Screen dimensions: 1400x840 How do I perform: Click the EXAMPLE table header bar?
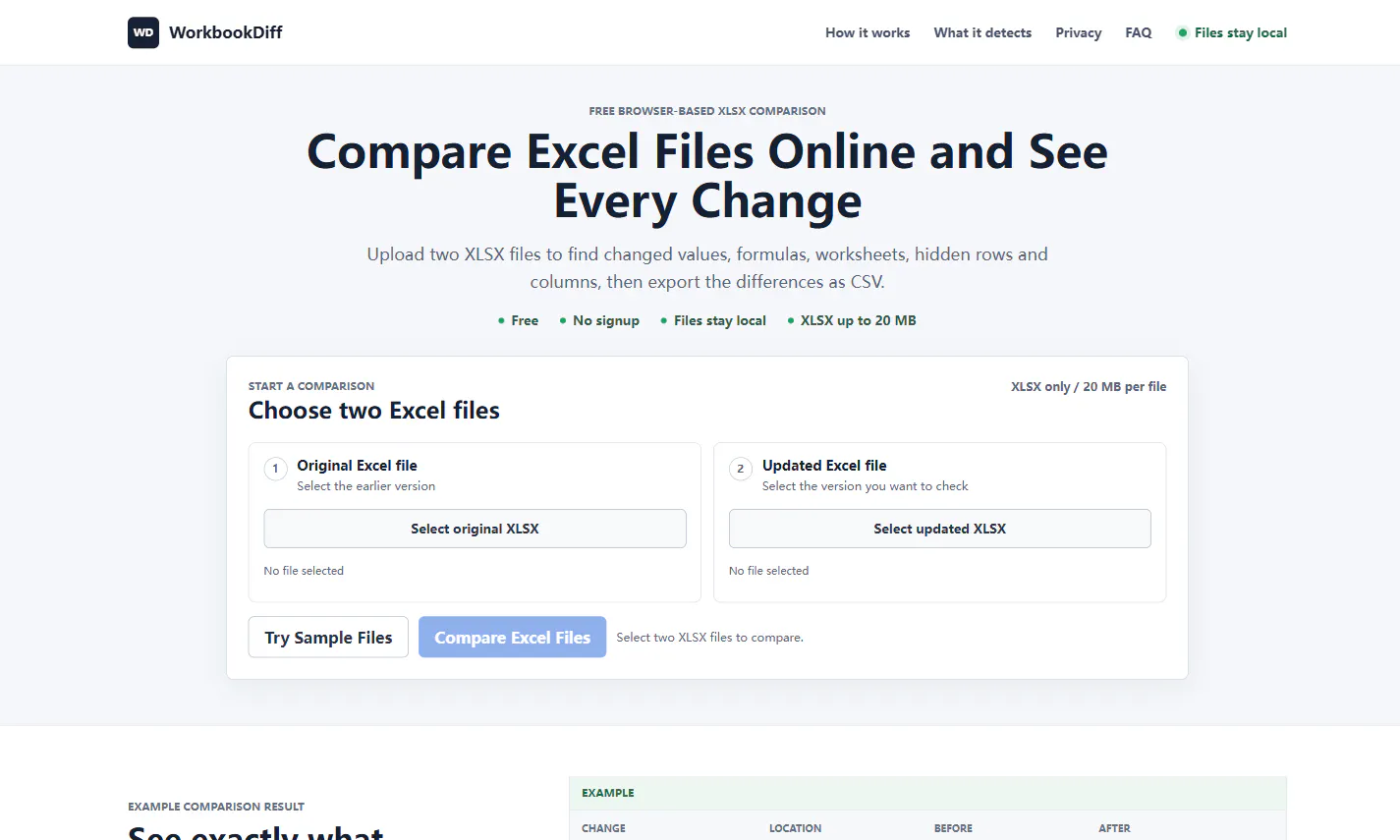(927, 793)
